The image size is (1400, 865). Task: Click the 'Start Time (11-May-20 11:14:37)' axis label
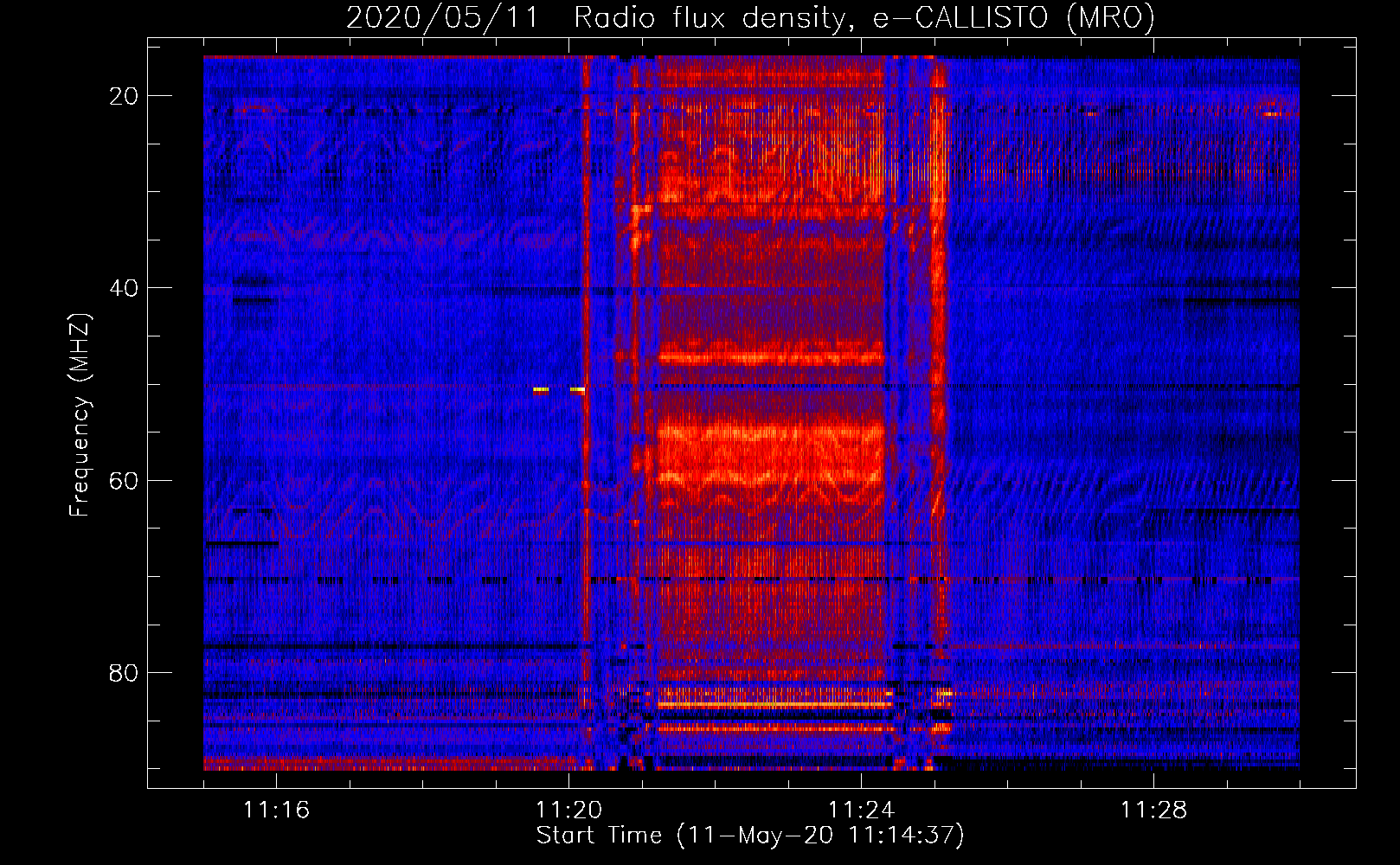[x=750, y=836]
